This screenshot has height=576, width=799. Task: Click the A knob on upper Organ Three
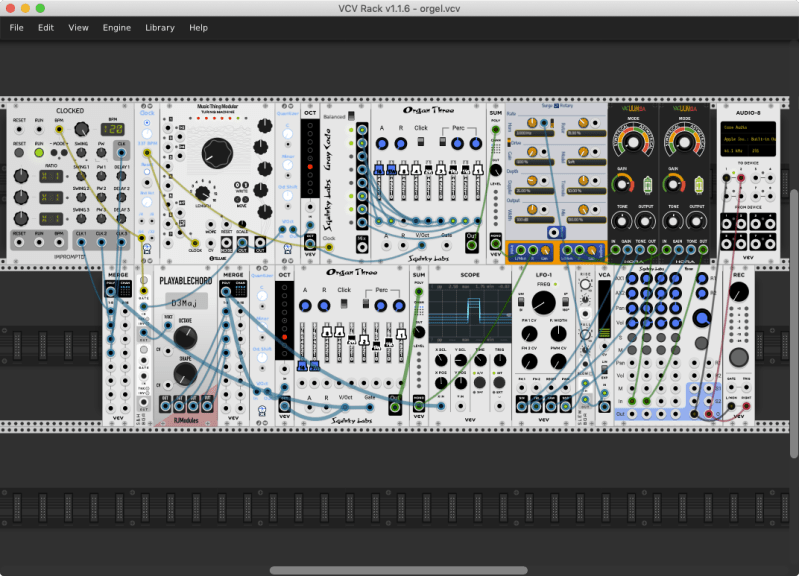tap(382, 144)
